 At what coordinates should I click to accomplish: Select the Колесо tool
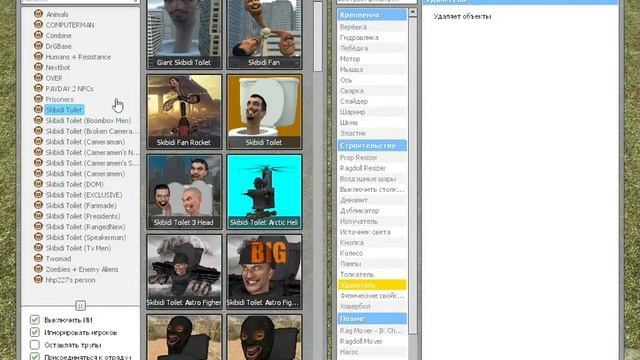pos(372,253)
